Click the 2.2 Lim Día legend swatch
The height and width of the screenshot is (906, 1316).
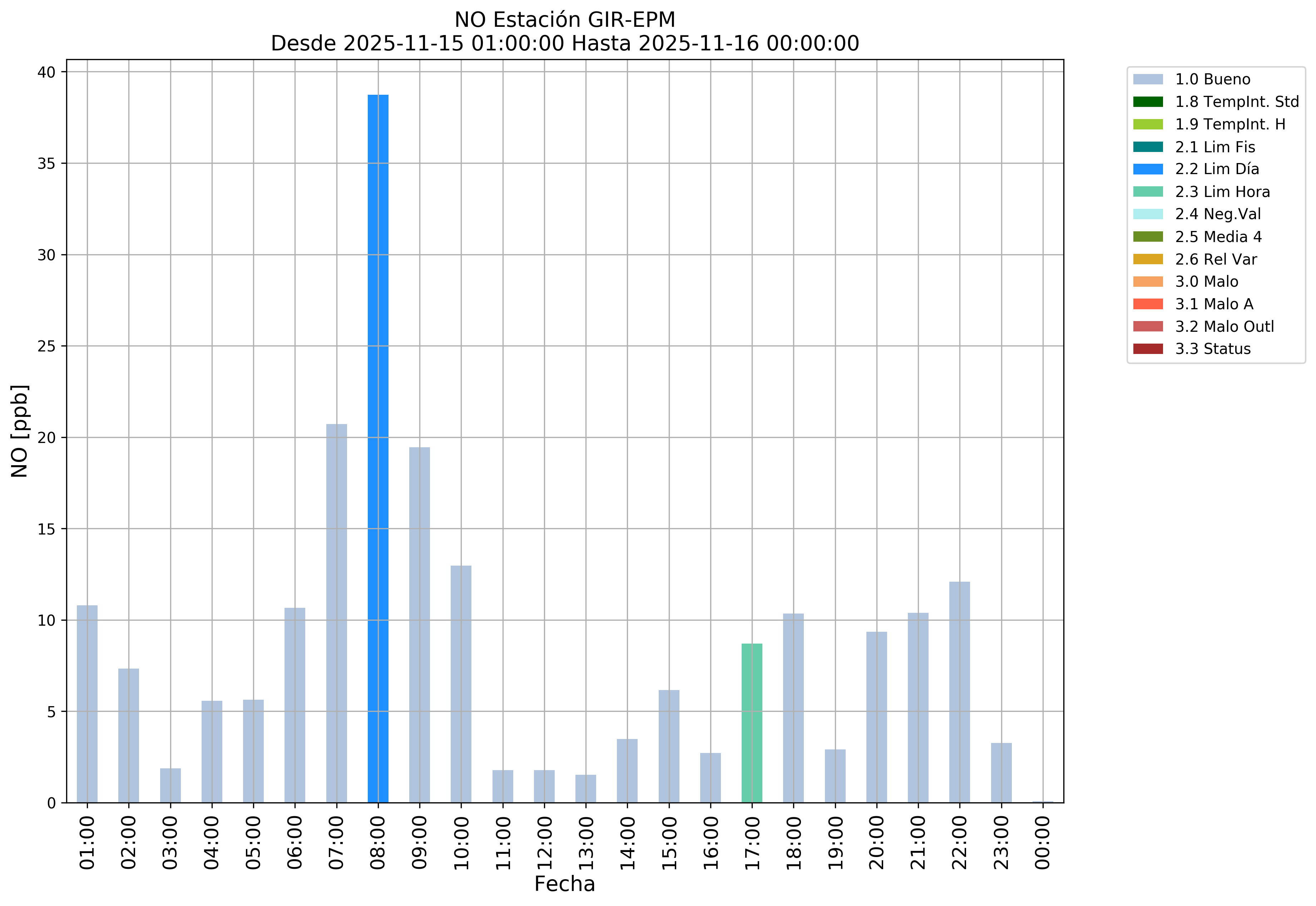point(1147,169)
